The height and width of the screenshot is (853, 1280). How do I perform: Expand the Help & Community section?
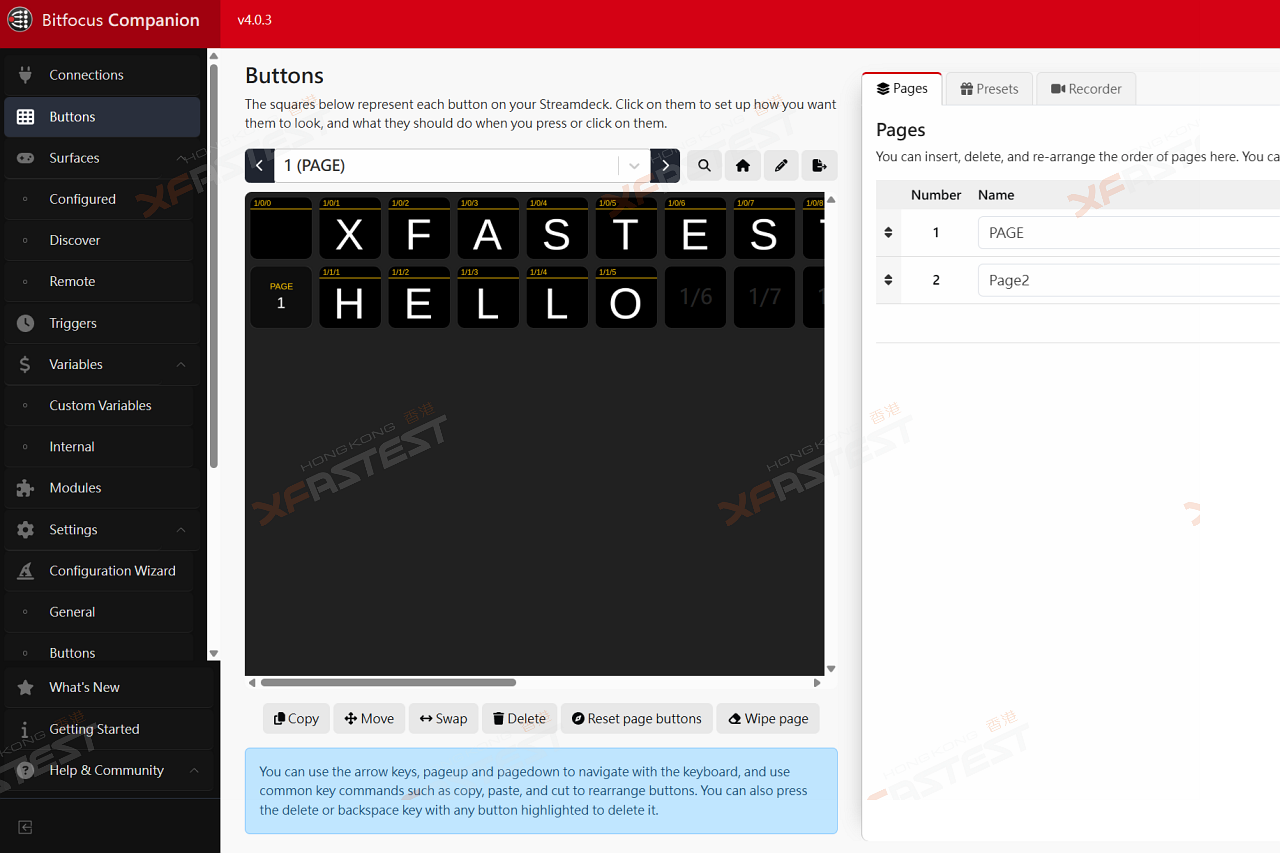tap(193, 771)
